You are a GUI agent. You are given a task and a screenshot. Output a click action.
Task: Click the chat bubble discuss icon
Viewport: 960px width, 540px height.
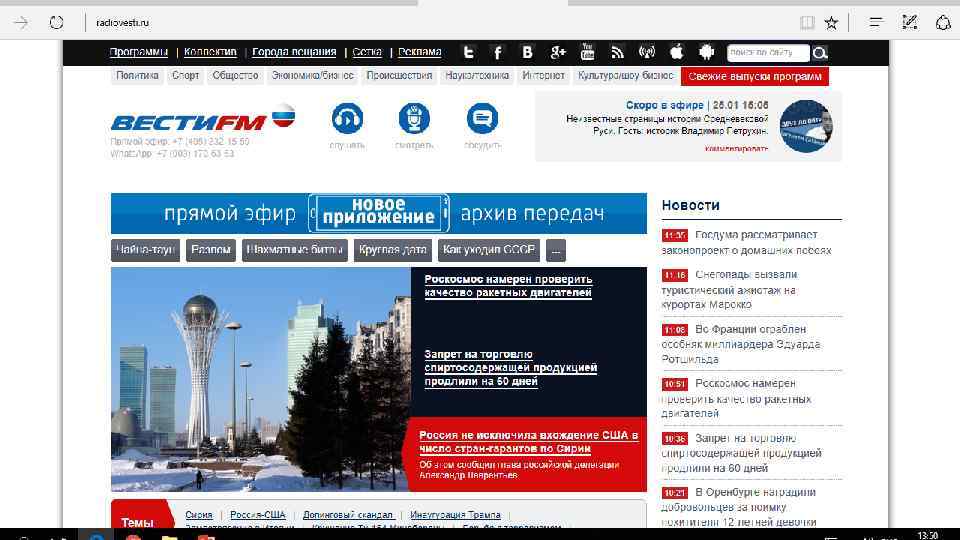[x=482, y=118]
